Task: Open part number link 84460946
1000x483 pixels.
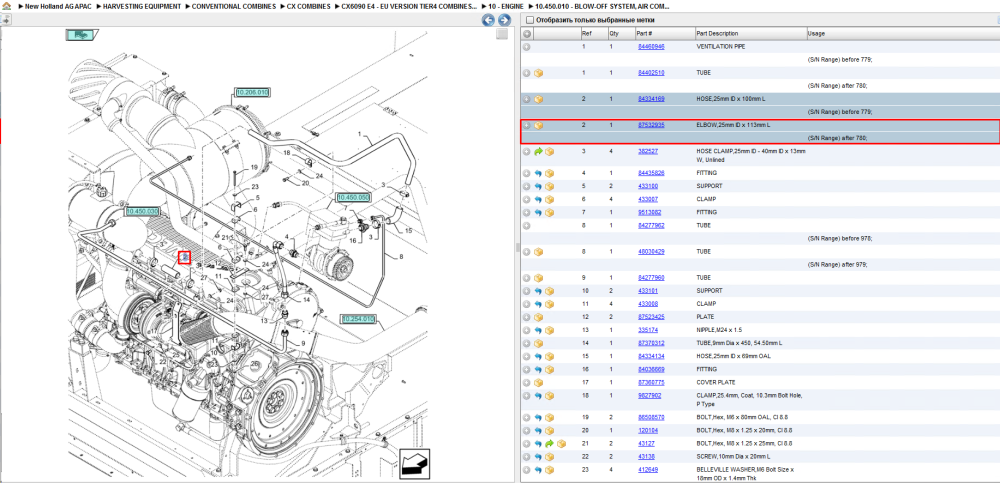Action: [651, 47]
